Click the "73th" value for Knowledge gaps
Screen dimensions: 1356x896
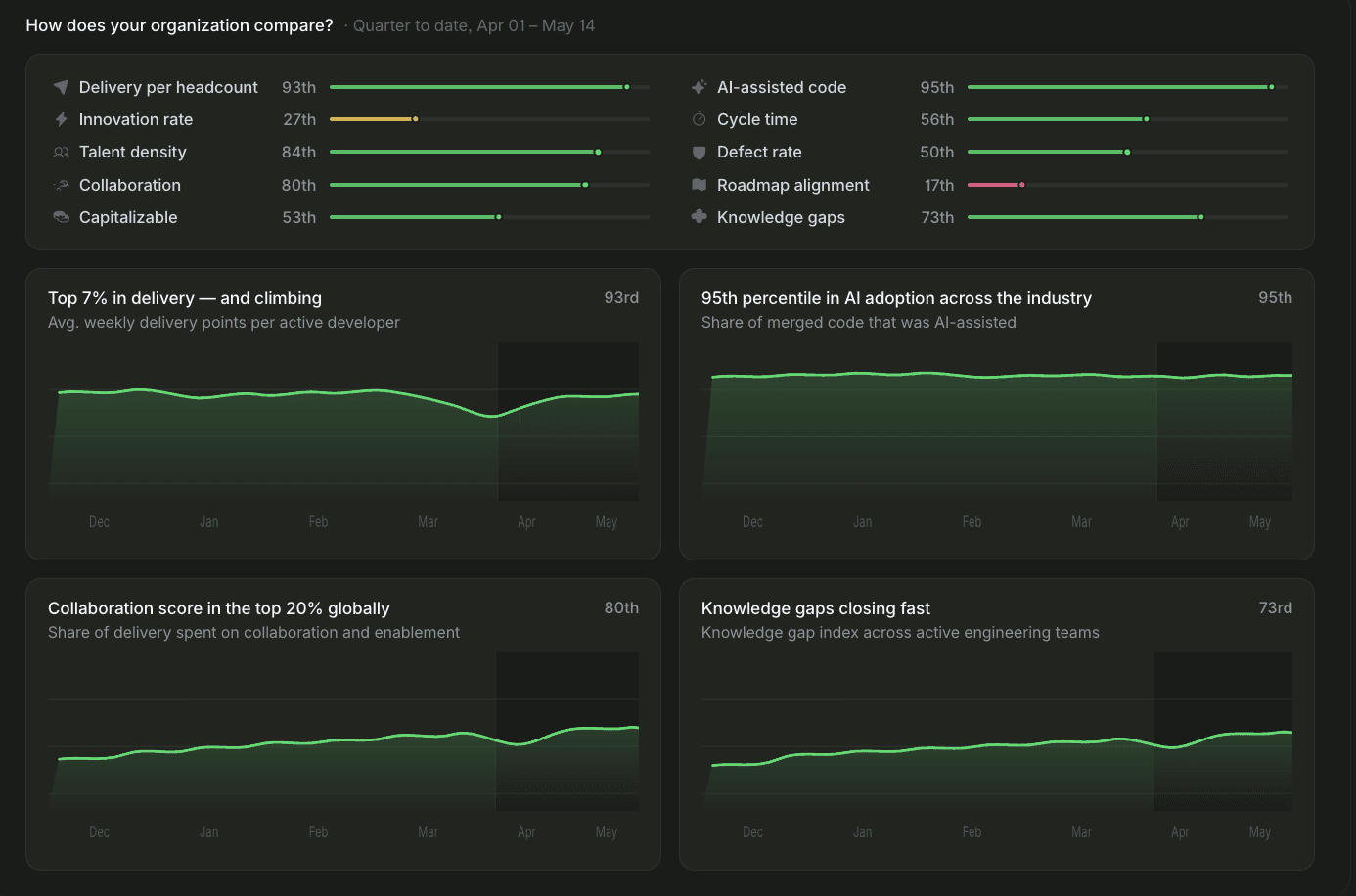point(937,217)
